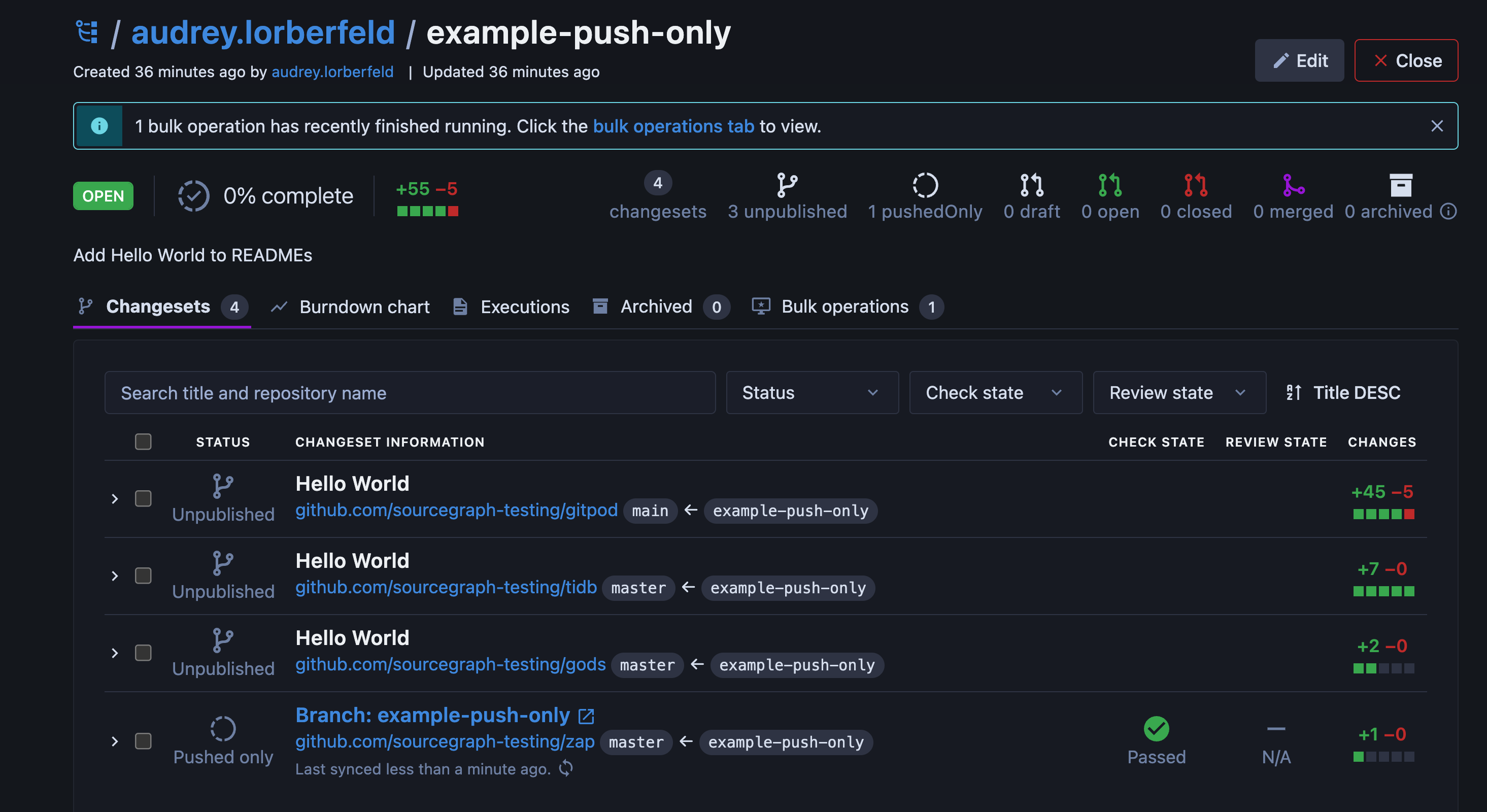The height and width of the screenshot is (812, 1487).
Task: Click the unpublished branch icon in stats
Action: click(x=787, y=185)
